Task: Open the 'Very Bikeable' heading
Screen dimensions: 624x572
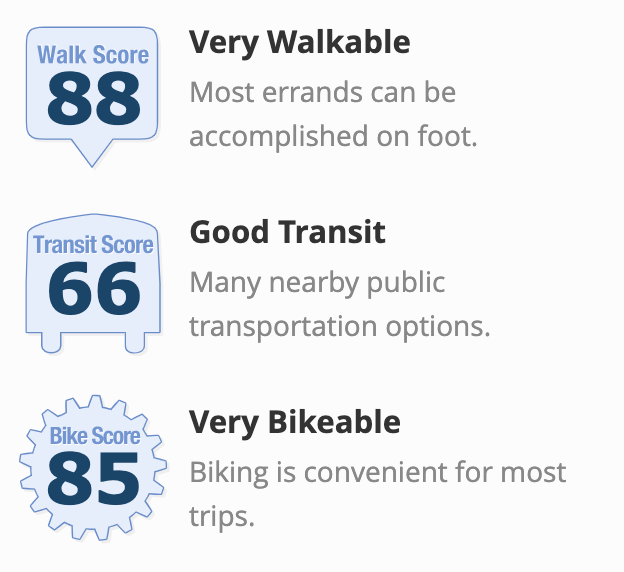Action: point(295,422)
